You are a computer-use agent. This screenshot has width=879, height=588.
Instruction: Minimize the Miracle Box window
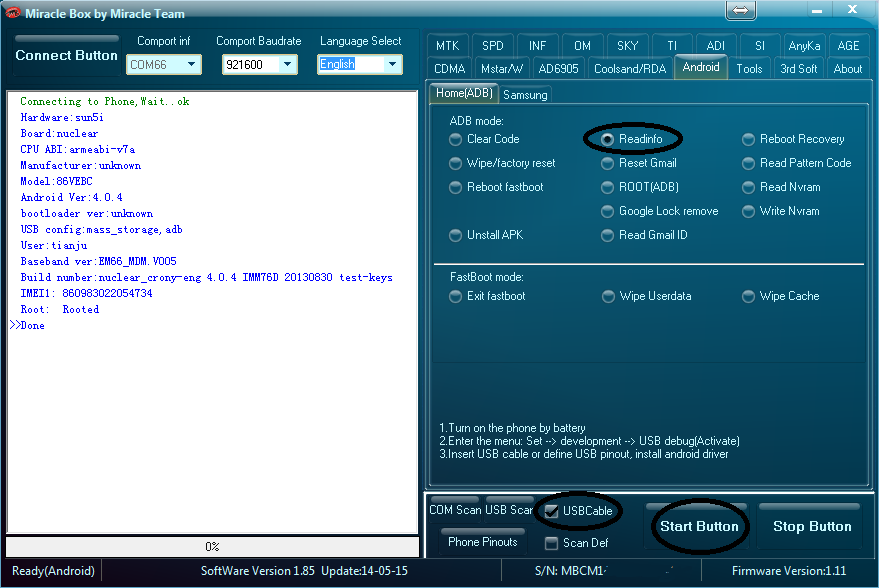817,11
